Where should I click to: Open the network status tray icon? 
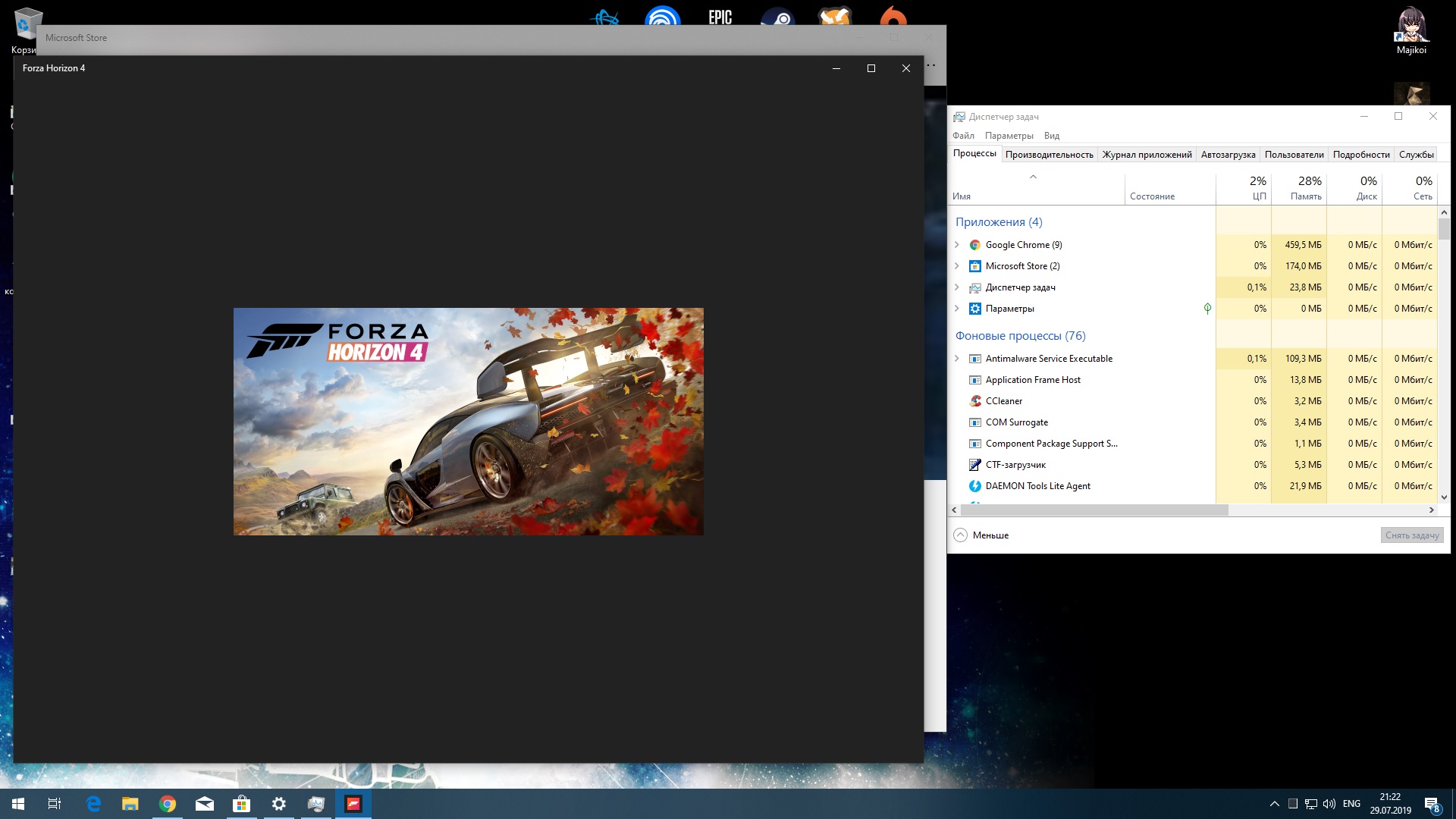pos(1311,804)
